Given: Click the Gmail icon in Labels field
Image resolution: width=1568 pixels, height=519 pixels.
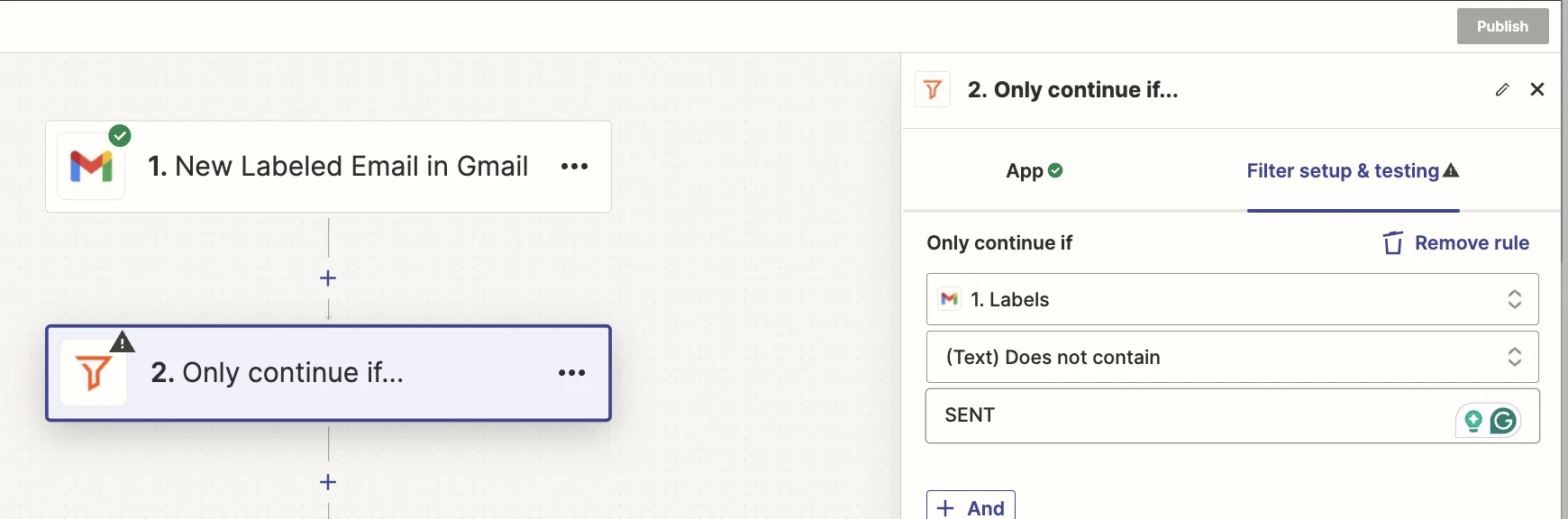Looking at the screenshot, I should click(x=949, y=299).
